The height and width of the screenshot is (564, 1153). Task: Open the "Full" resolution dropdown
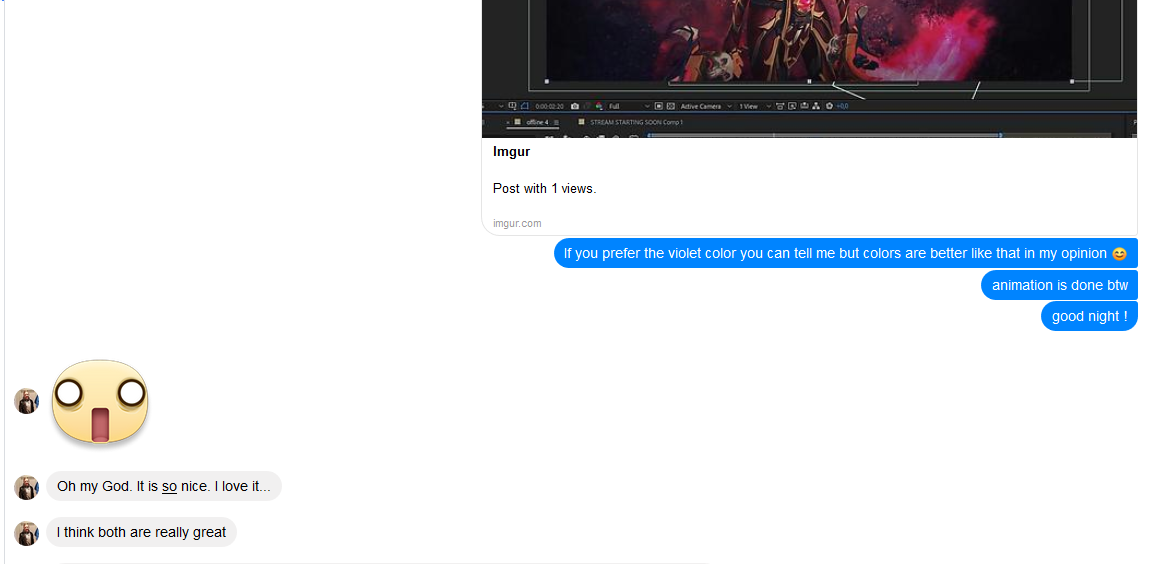tap(629, 106)
